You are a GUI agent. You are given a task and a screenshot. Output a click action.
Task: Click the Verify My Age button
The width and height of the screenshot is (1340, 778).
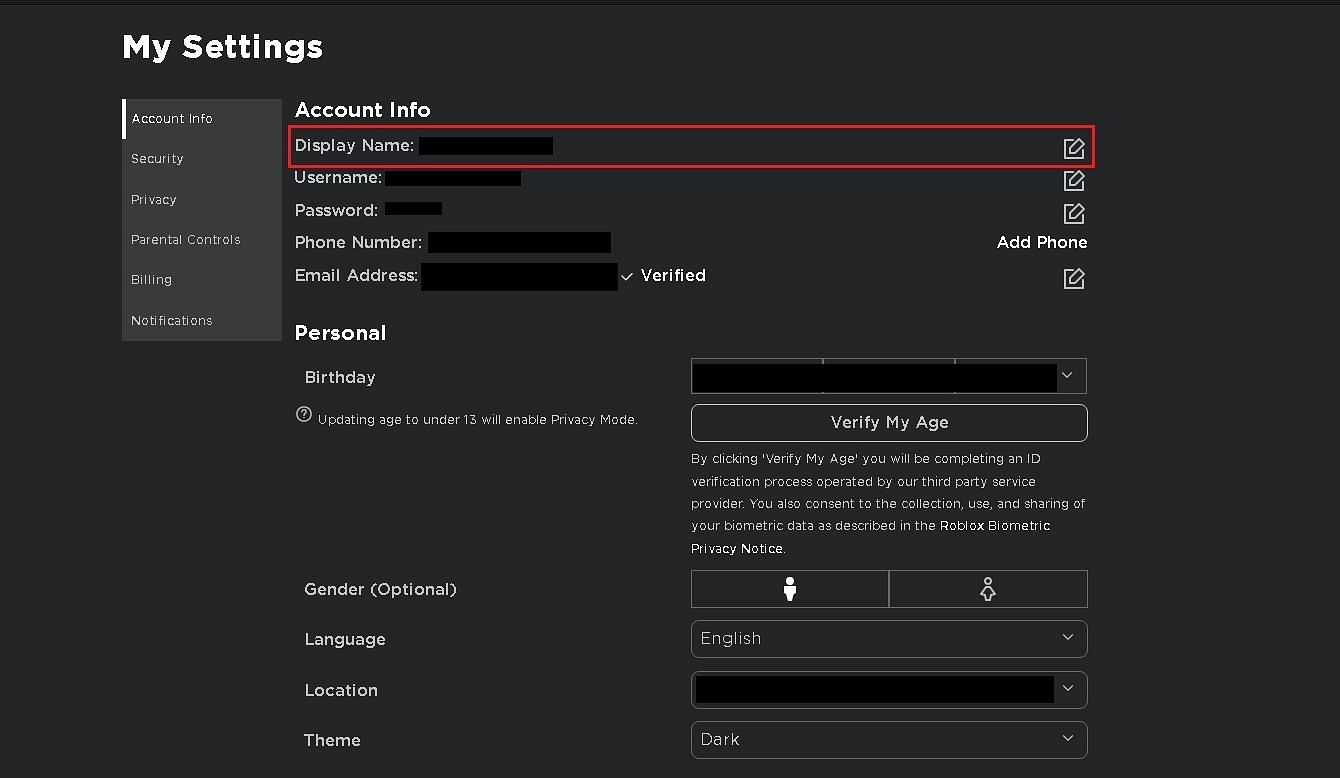pyautogui.click(x=888, y=423)
